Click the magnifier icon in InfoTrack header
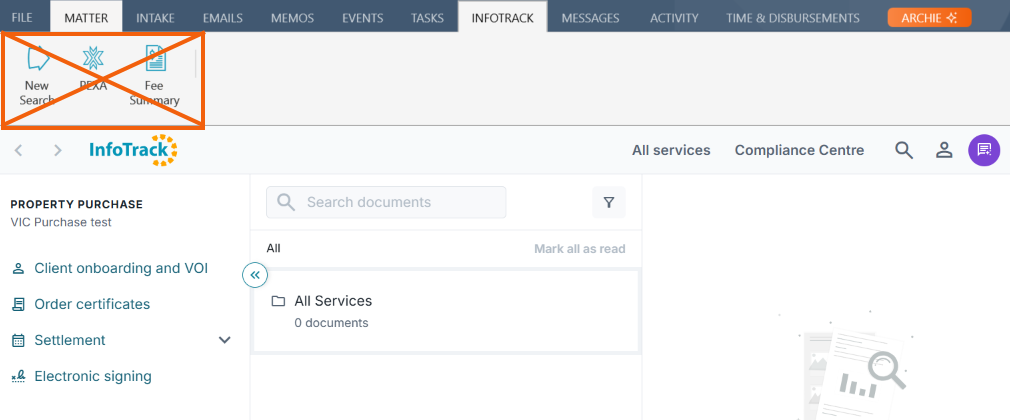Image resolution: width=1010 pixels, height=420 pixels. (x=904, y=150)
